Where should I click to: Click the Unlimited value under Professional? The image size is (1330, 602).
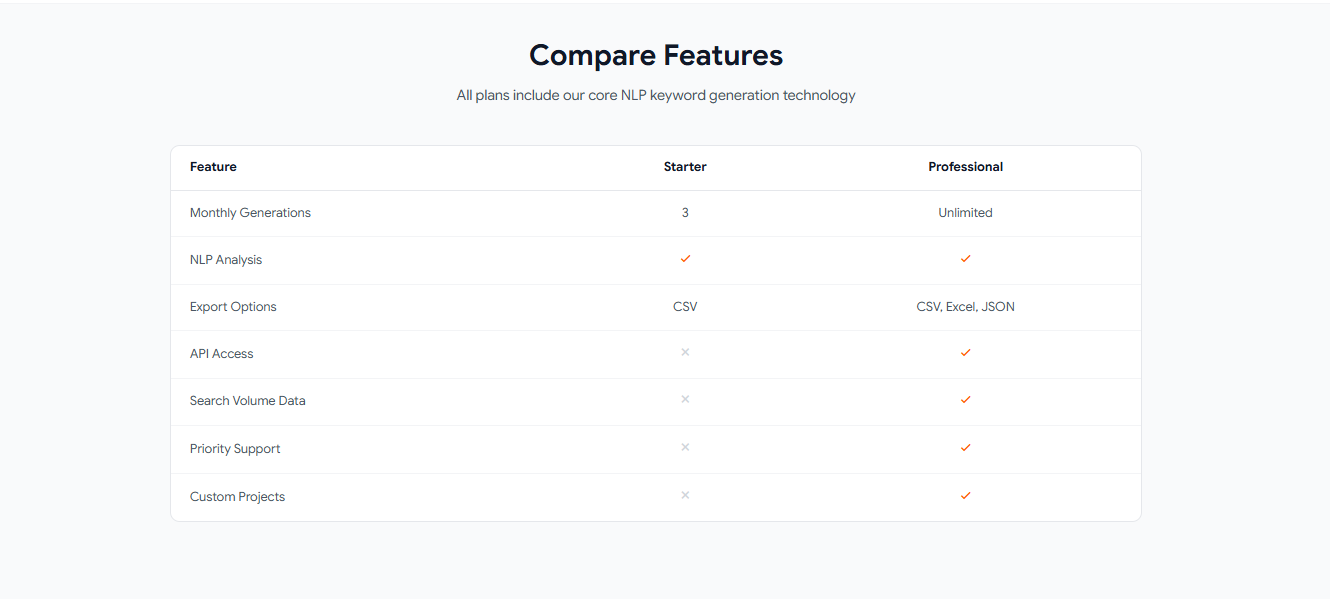click(x=965, y=213)
